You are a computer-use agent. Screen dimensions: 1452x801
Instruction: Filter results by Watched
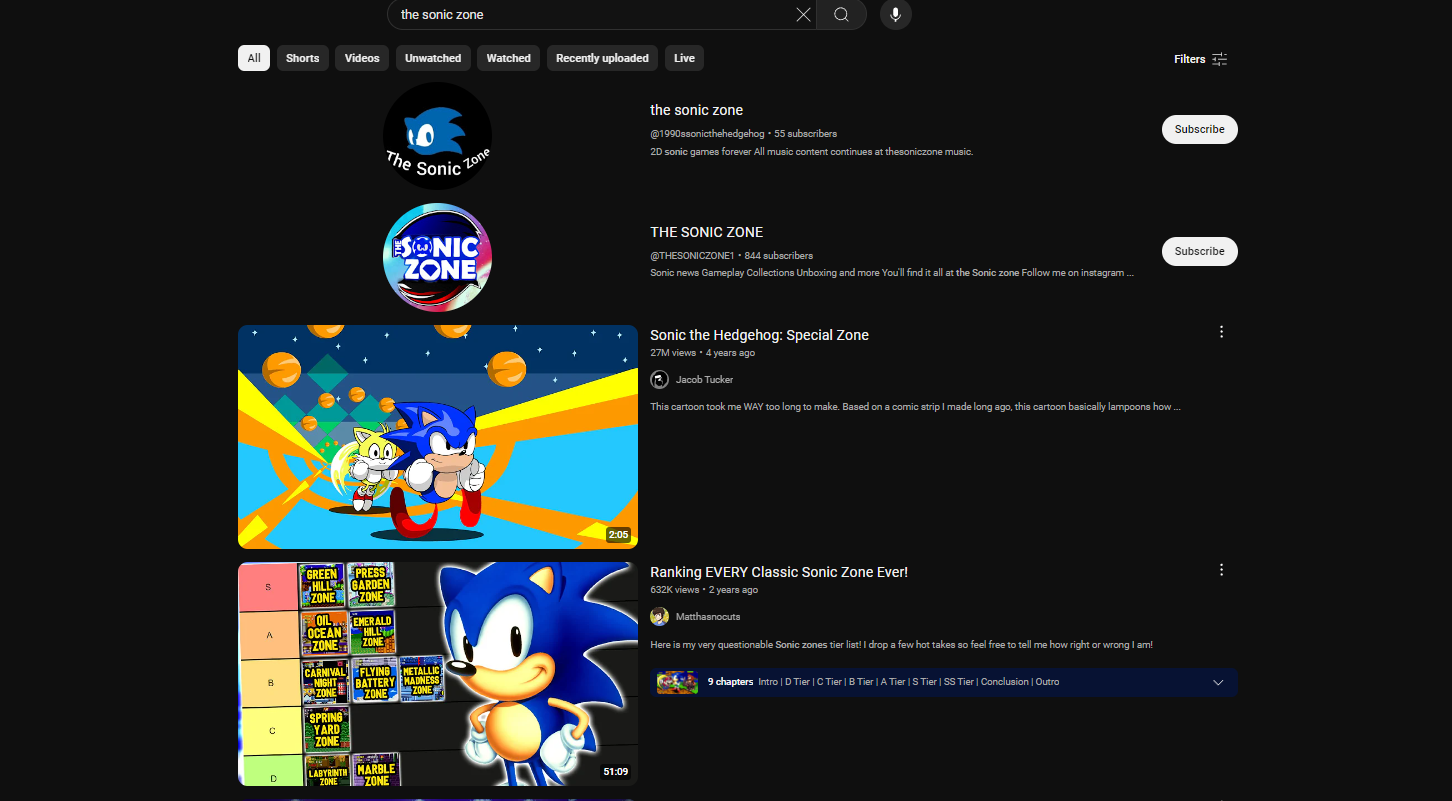508,58
